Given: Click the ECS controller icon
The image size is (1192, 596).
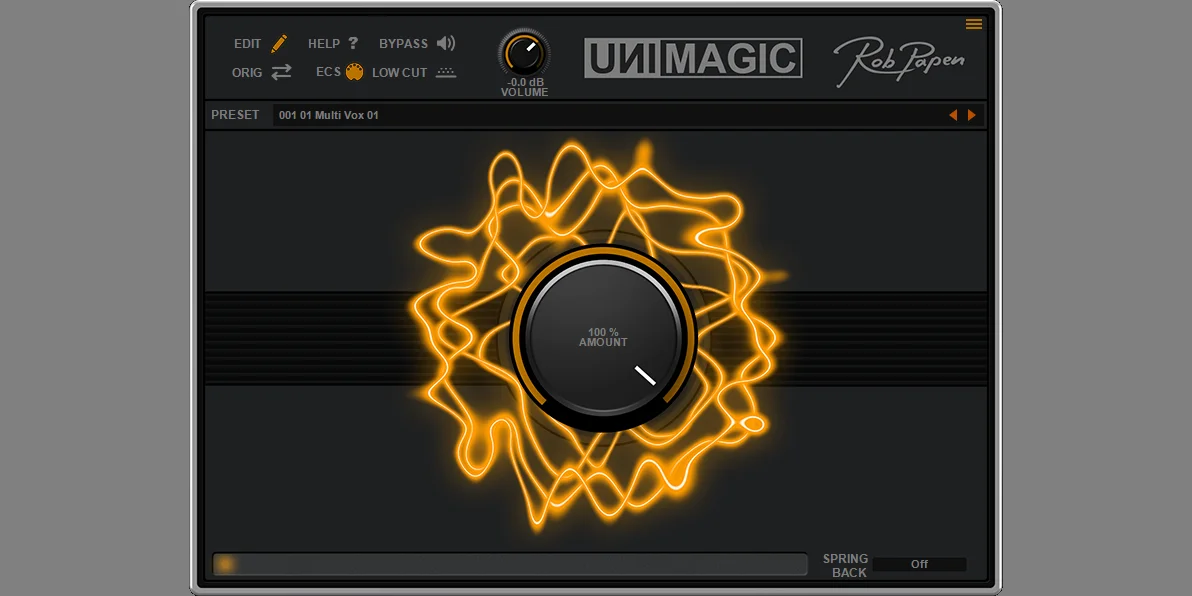Looking at the screenshot, I should tap(354, 72).
